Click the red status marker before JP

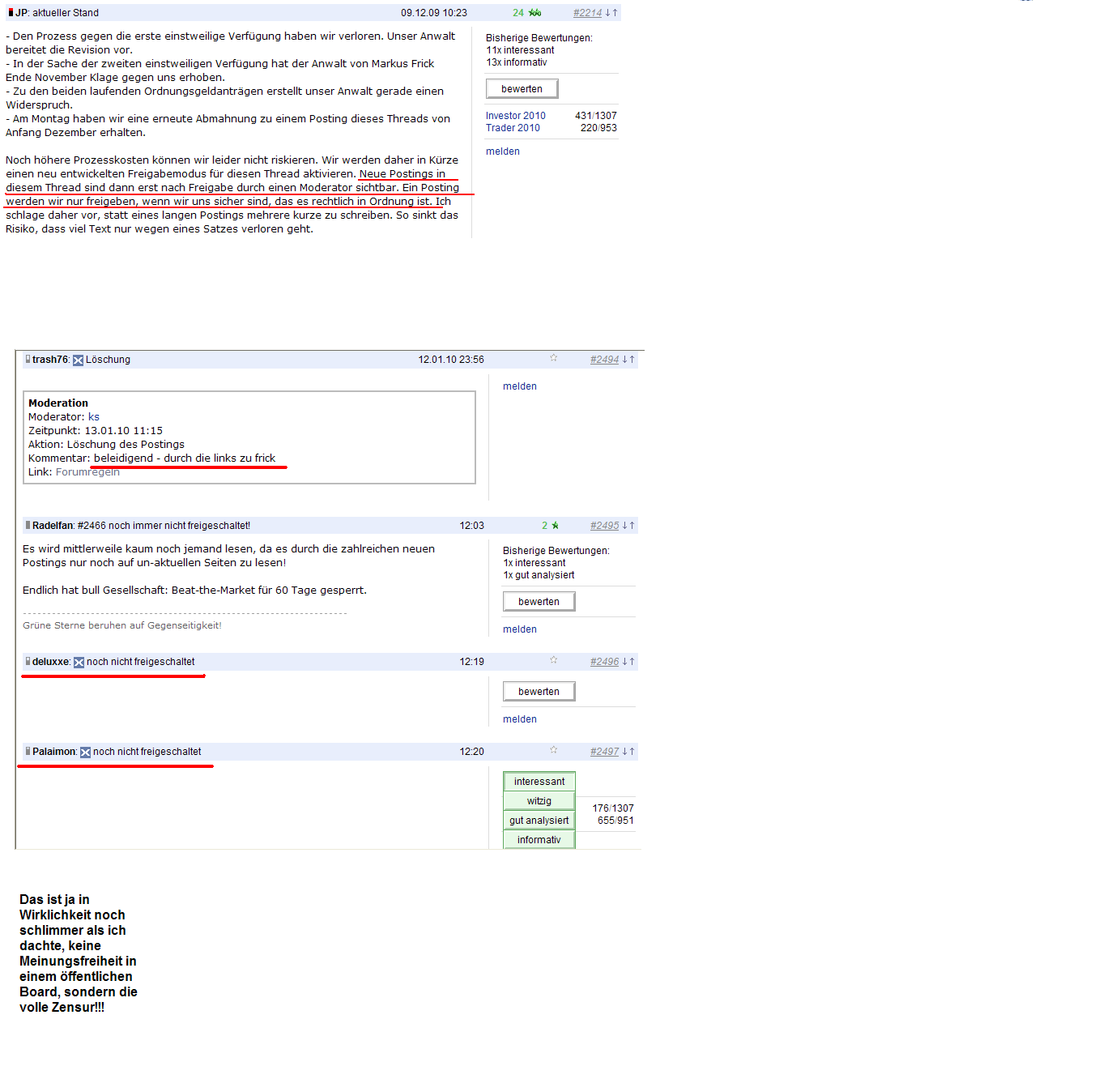[11, 13]
